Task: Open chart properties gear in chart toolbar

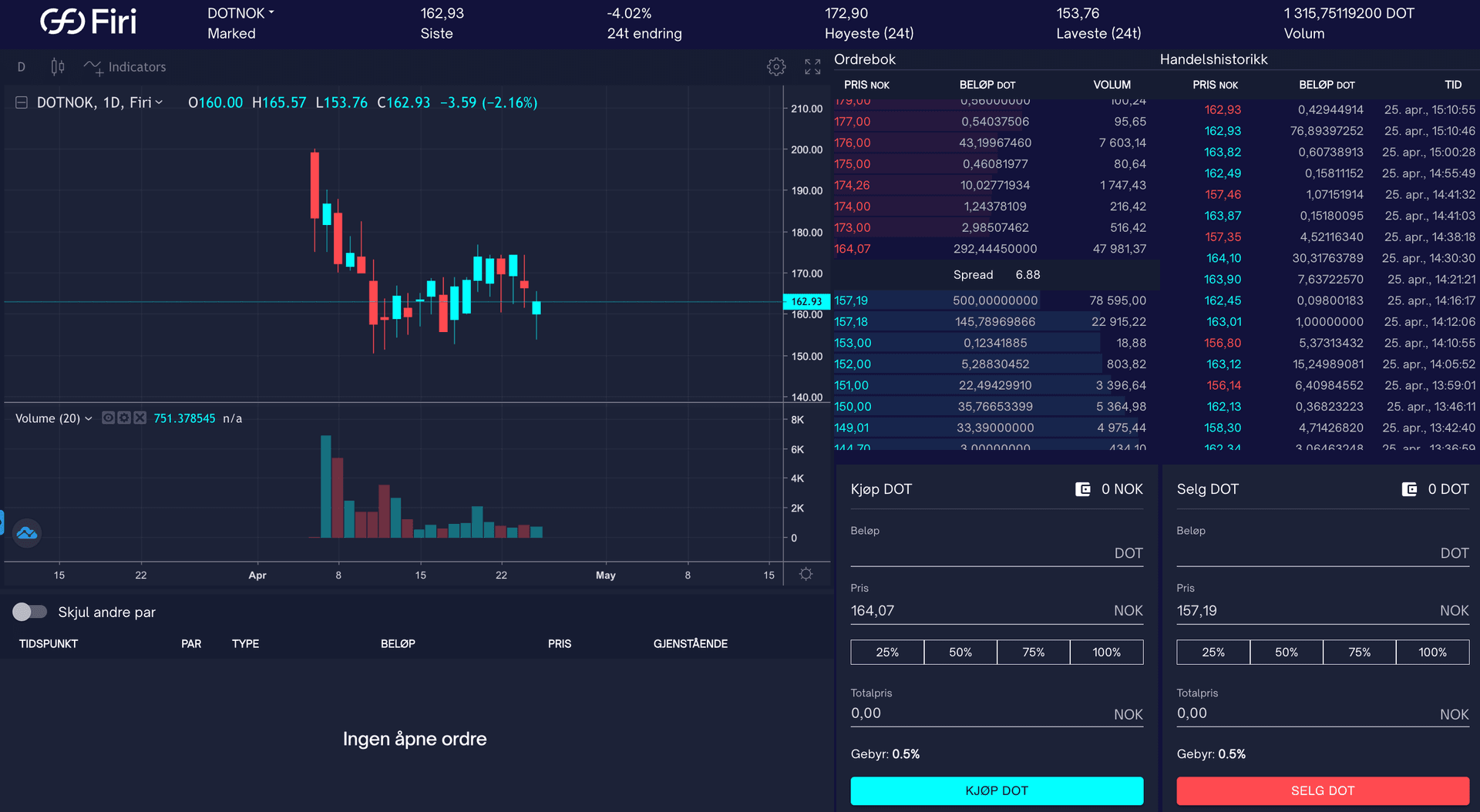Action: pyautogui.click(x=776, y=67)
